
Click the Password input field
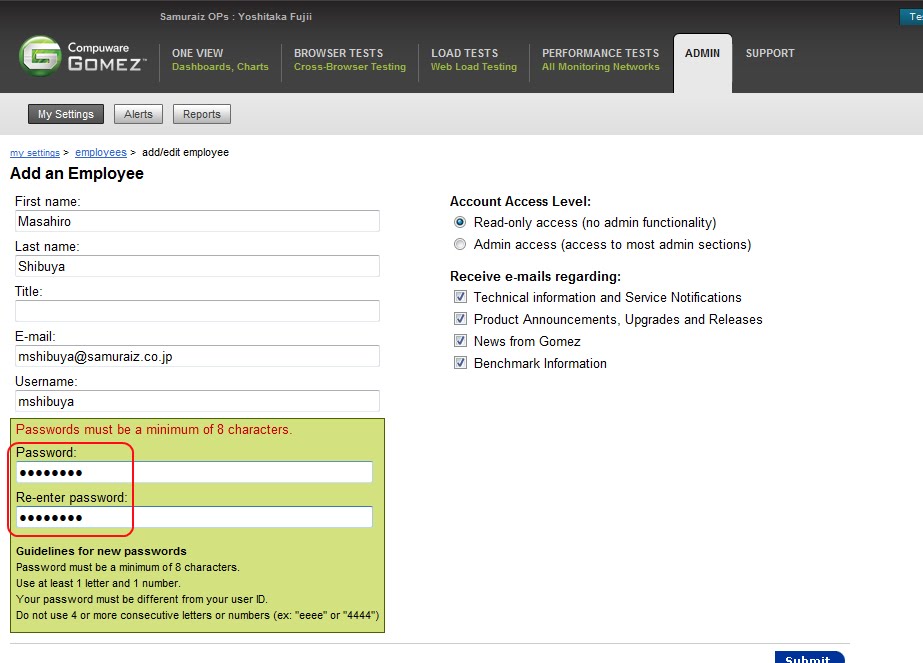pos(194,472)
